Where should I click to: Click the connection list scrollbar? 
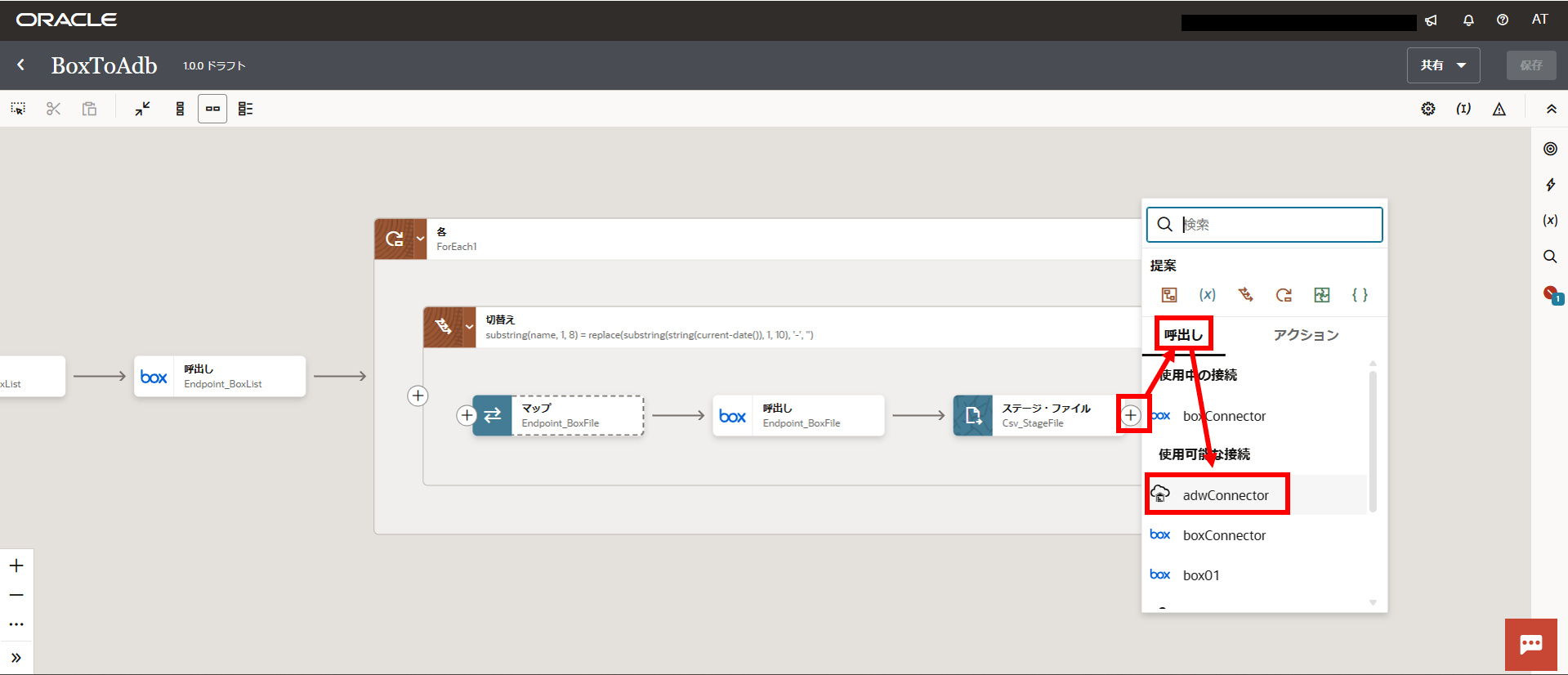(x=1373, y=441)
